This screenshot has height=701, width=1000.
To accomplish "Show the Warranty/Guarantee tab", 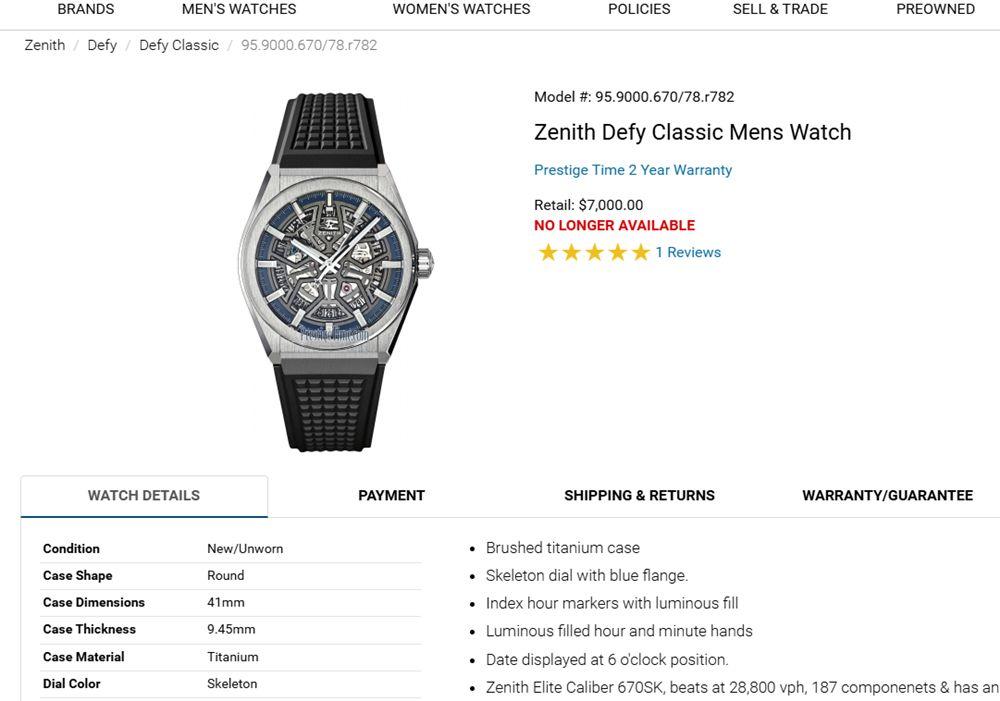I will [887, 496].
